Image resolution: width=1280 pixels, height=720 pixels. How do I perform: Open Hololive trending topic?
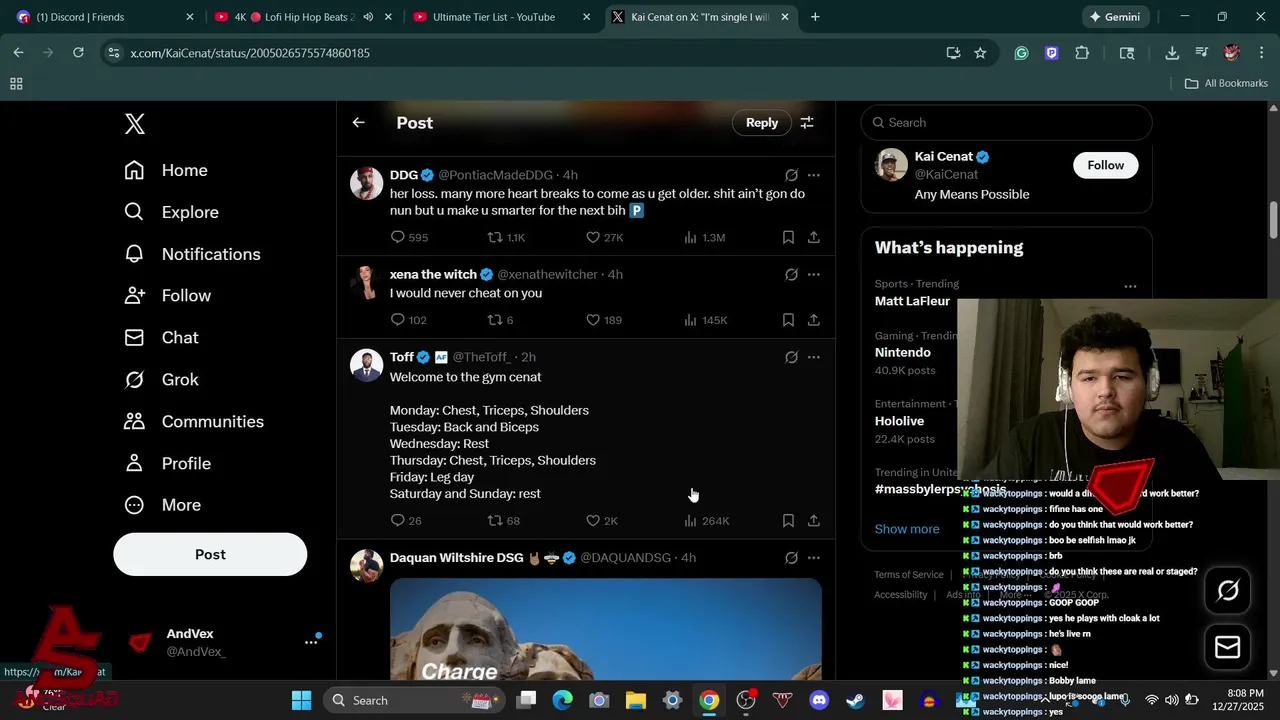[x=899, y=421]
